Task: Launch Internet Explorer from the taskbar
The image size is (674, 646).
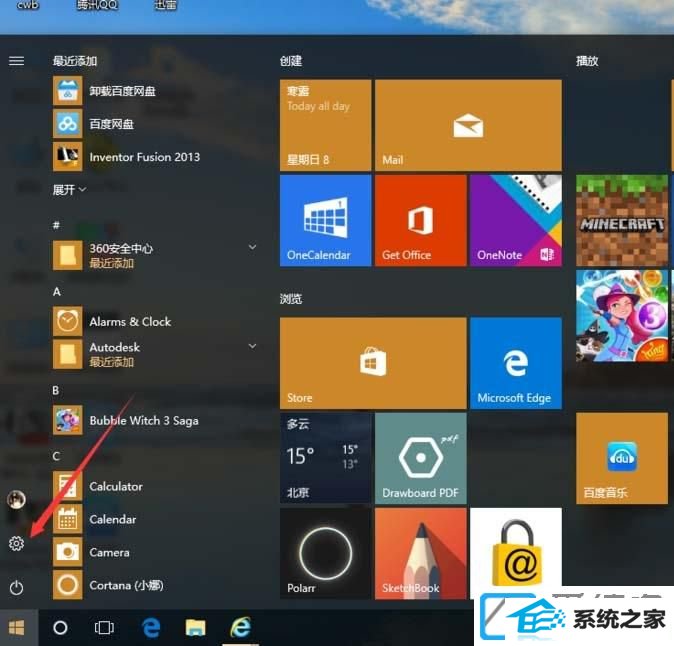Action: tap(241, 628)
